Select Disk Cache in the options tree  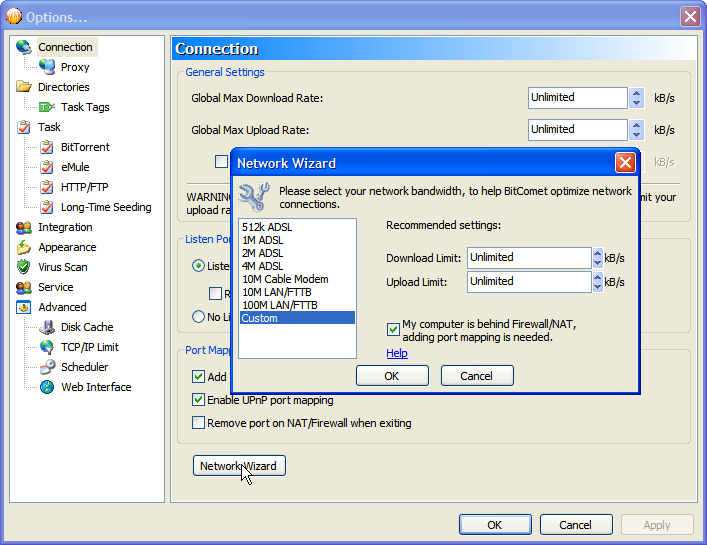coord(87,327)
